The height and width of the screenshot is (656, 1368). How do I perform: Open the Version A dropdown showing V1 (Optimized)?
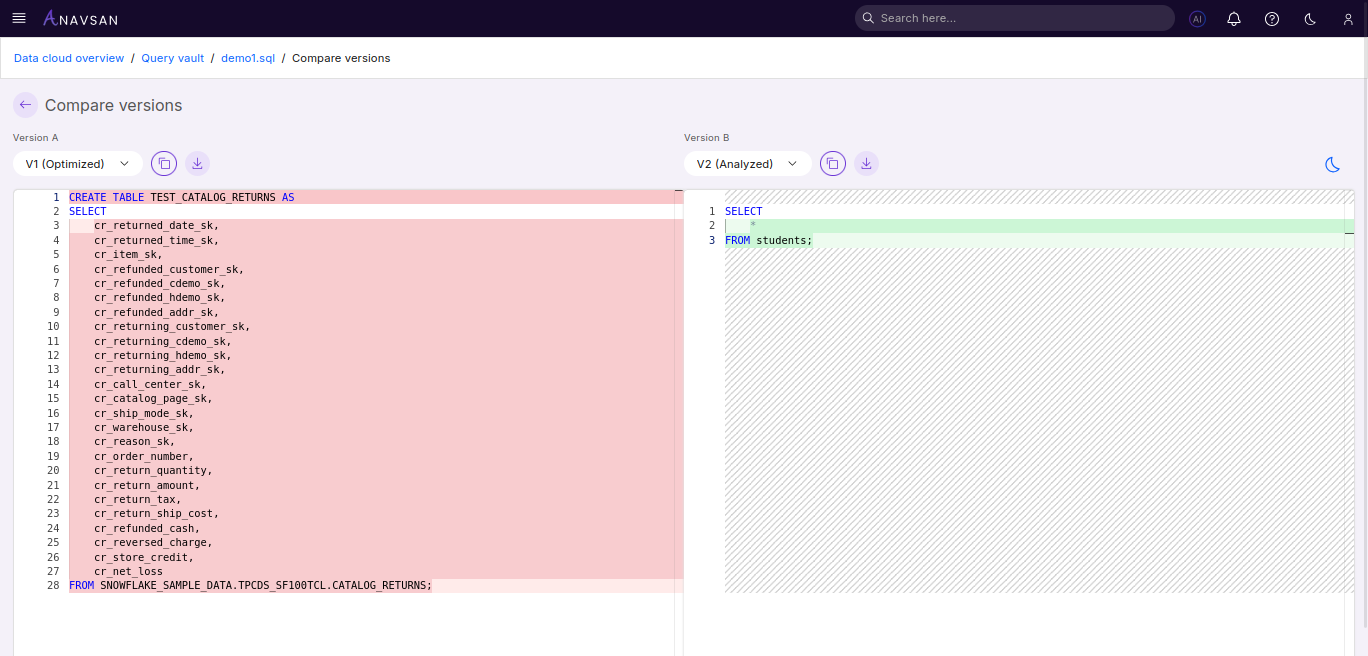[x=77, y=163]
